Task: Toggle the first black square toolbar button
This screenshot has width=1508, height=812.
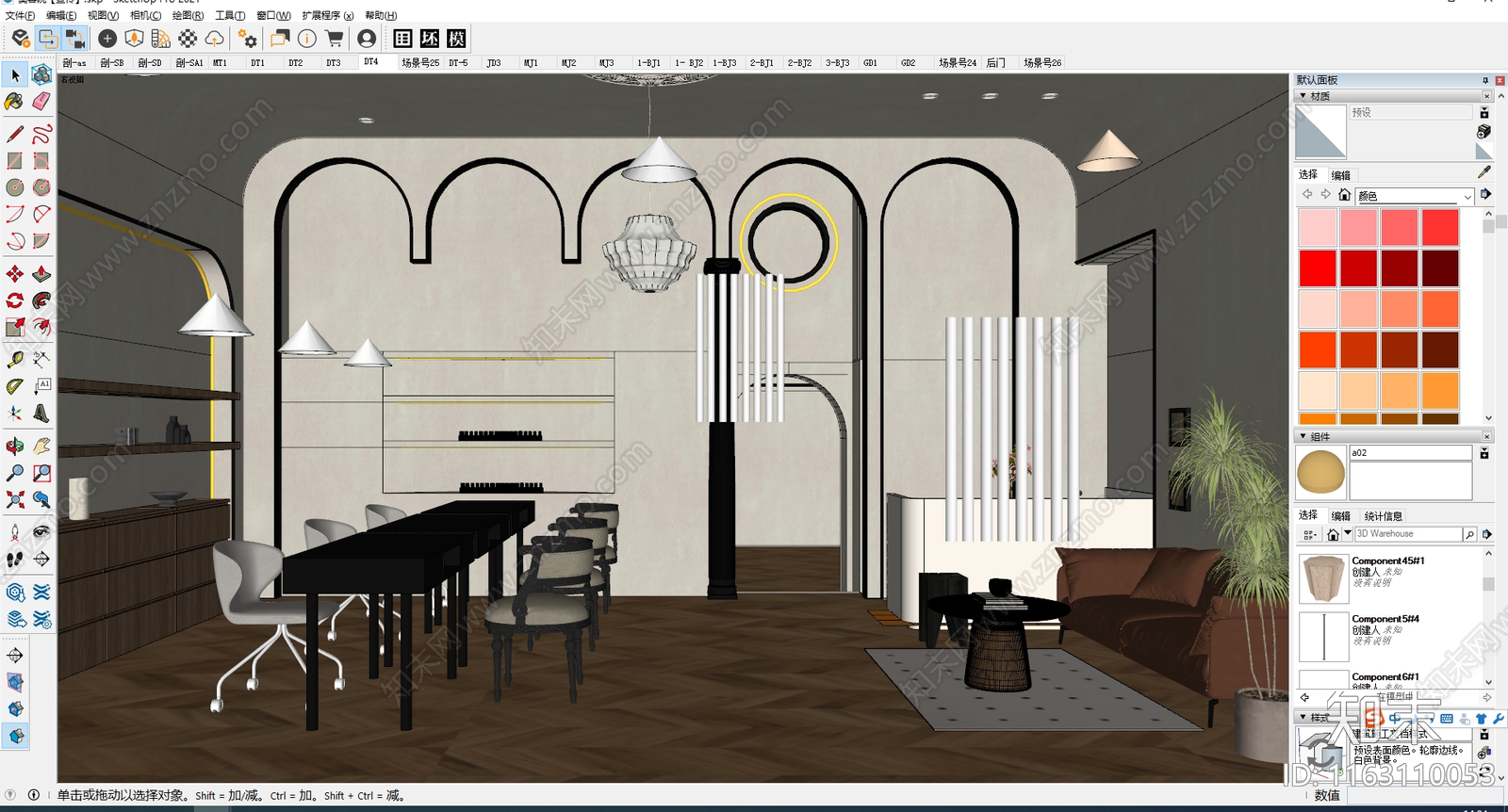Action: click(x=402, y=39)
